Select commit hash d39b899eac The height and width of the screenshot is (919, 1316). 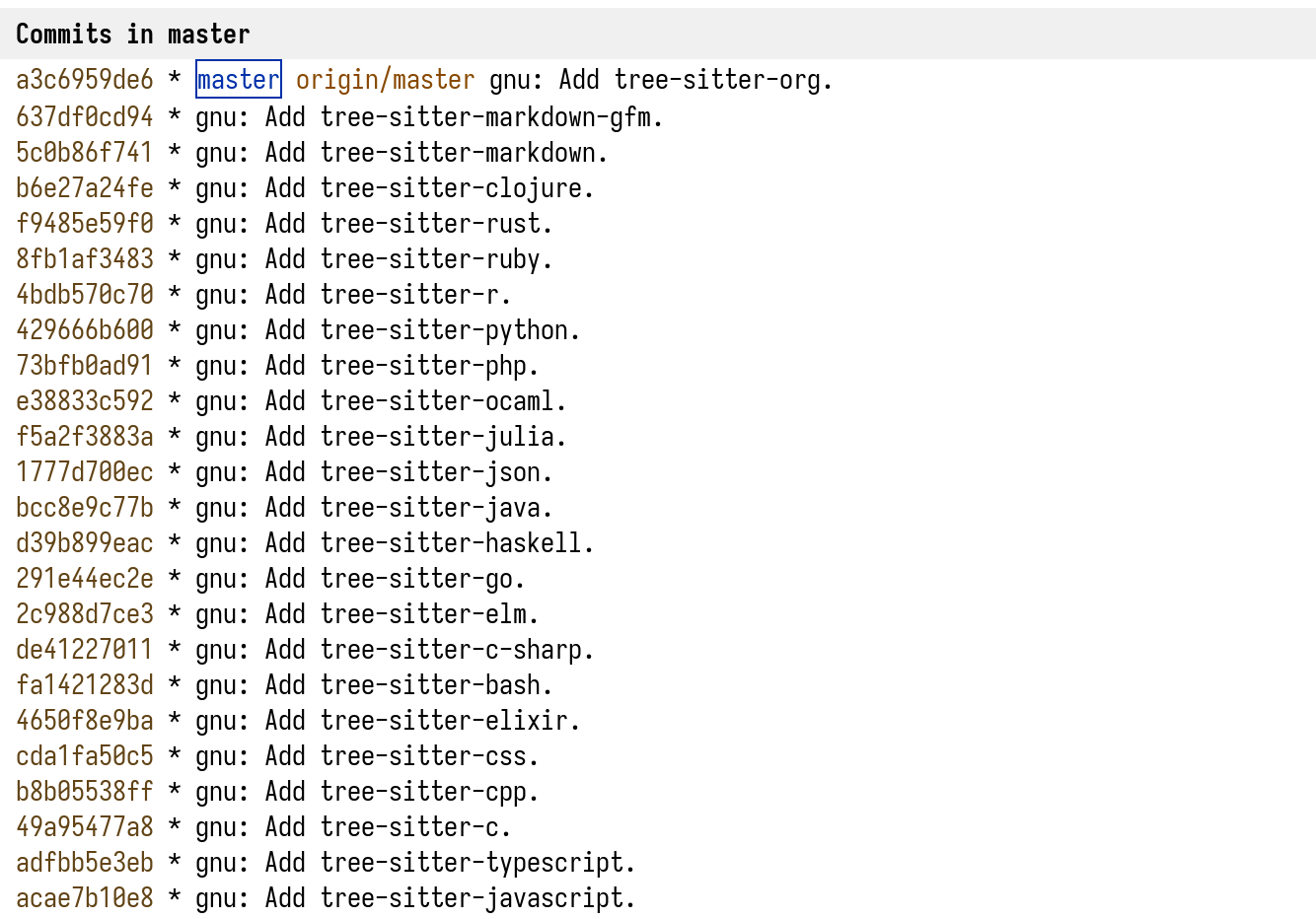(x=85, y=543)
